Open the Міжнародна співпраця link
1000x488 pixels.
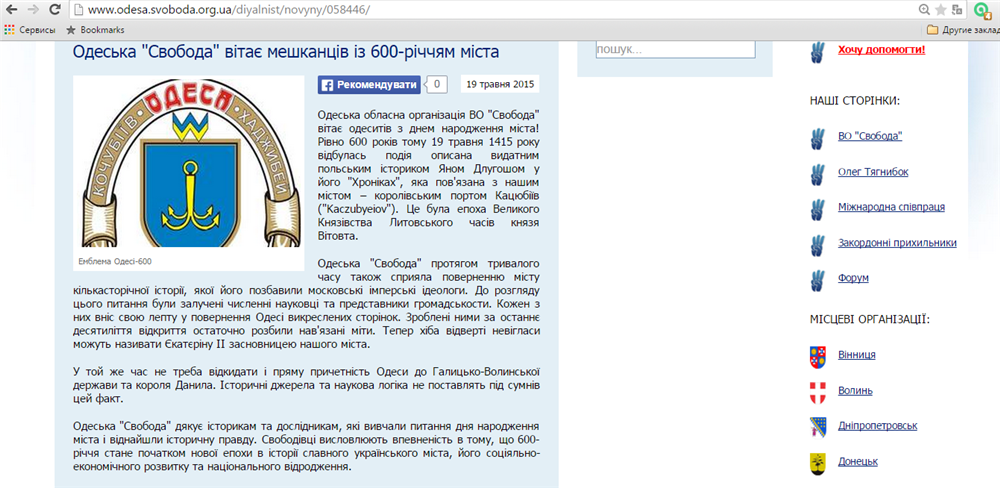click(x=892, y=207)
